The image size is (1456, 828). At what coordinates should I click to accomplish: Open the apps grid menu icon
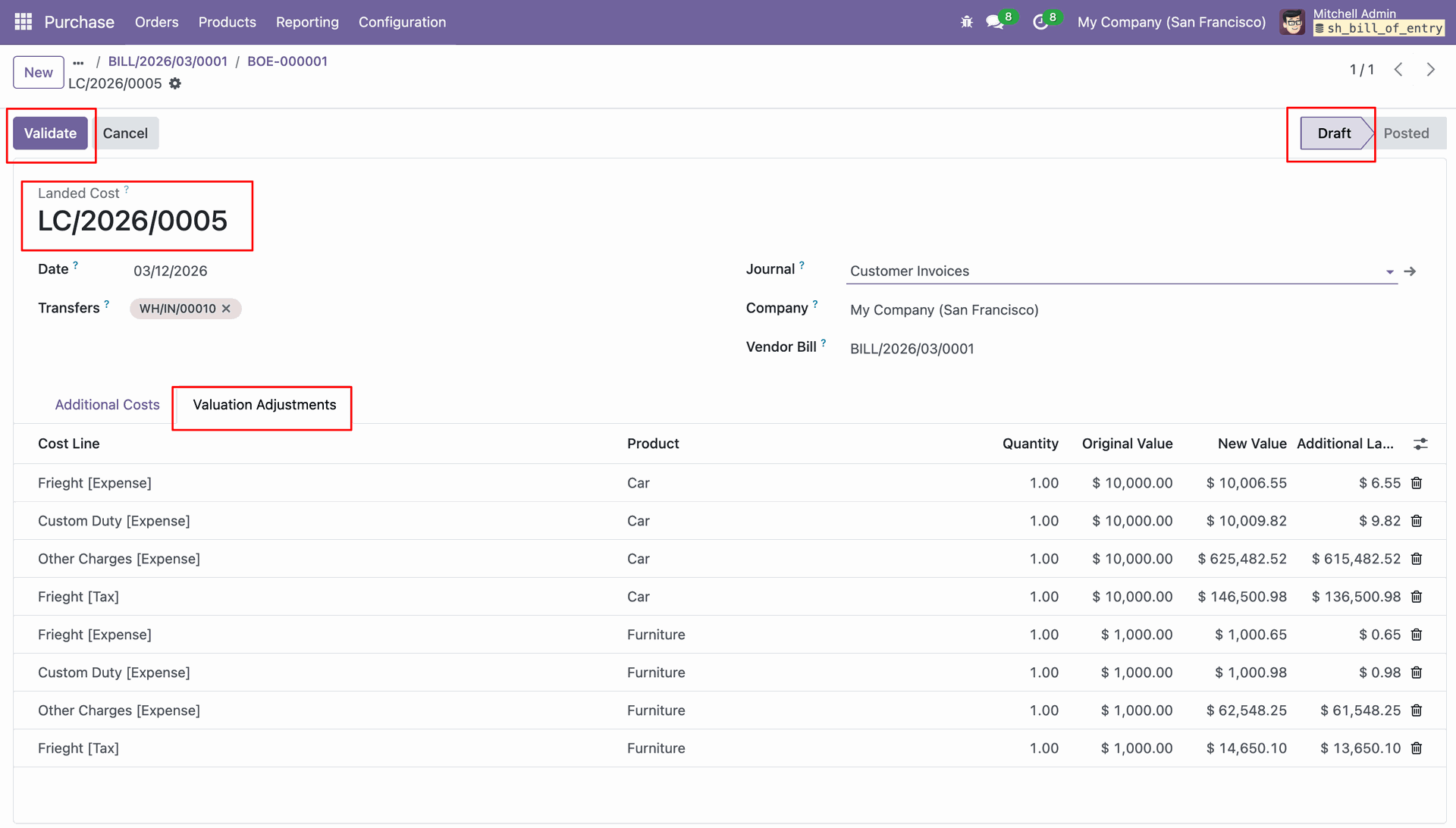(23, 22)
